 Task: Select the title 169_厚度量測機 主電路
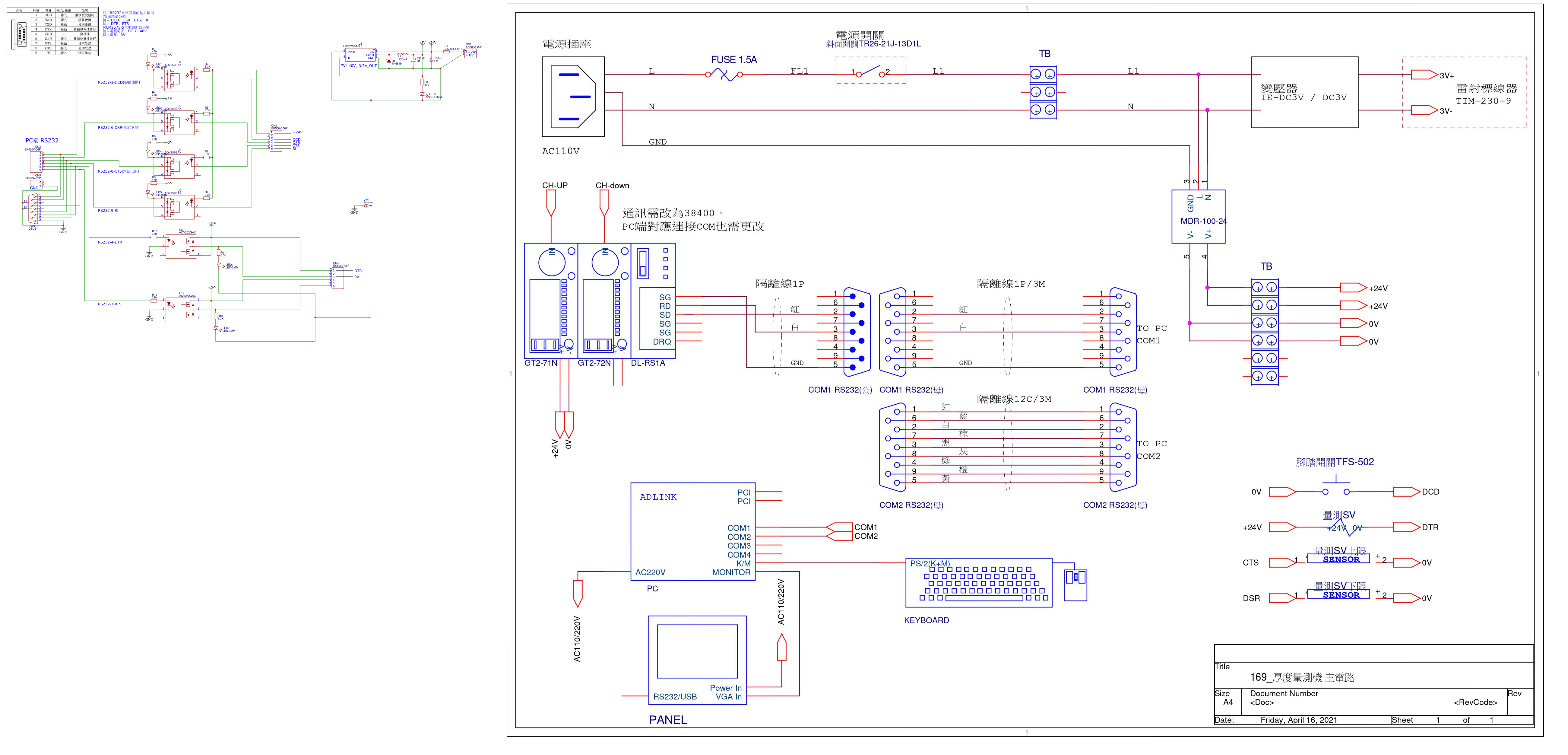[x=1302, y=677]
